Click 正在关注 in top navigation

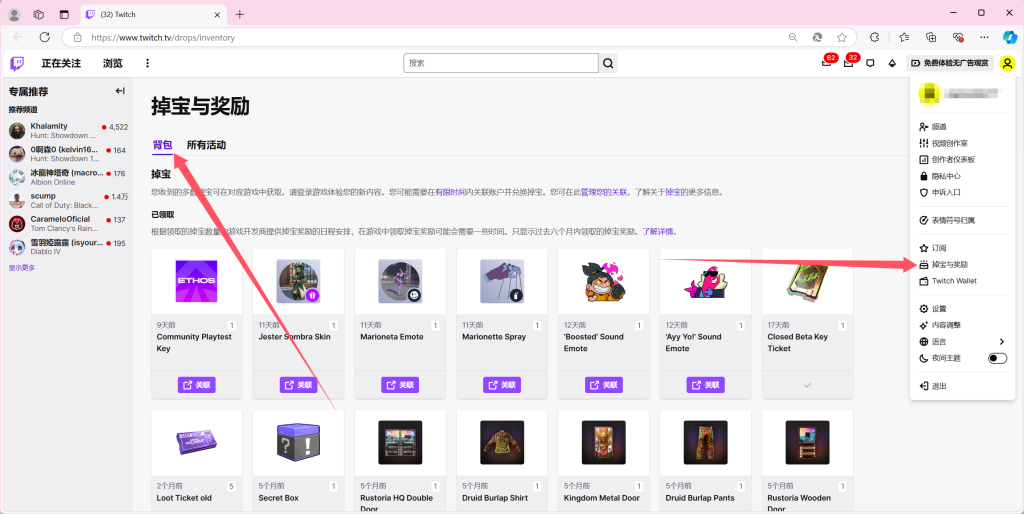[61, 63]
